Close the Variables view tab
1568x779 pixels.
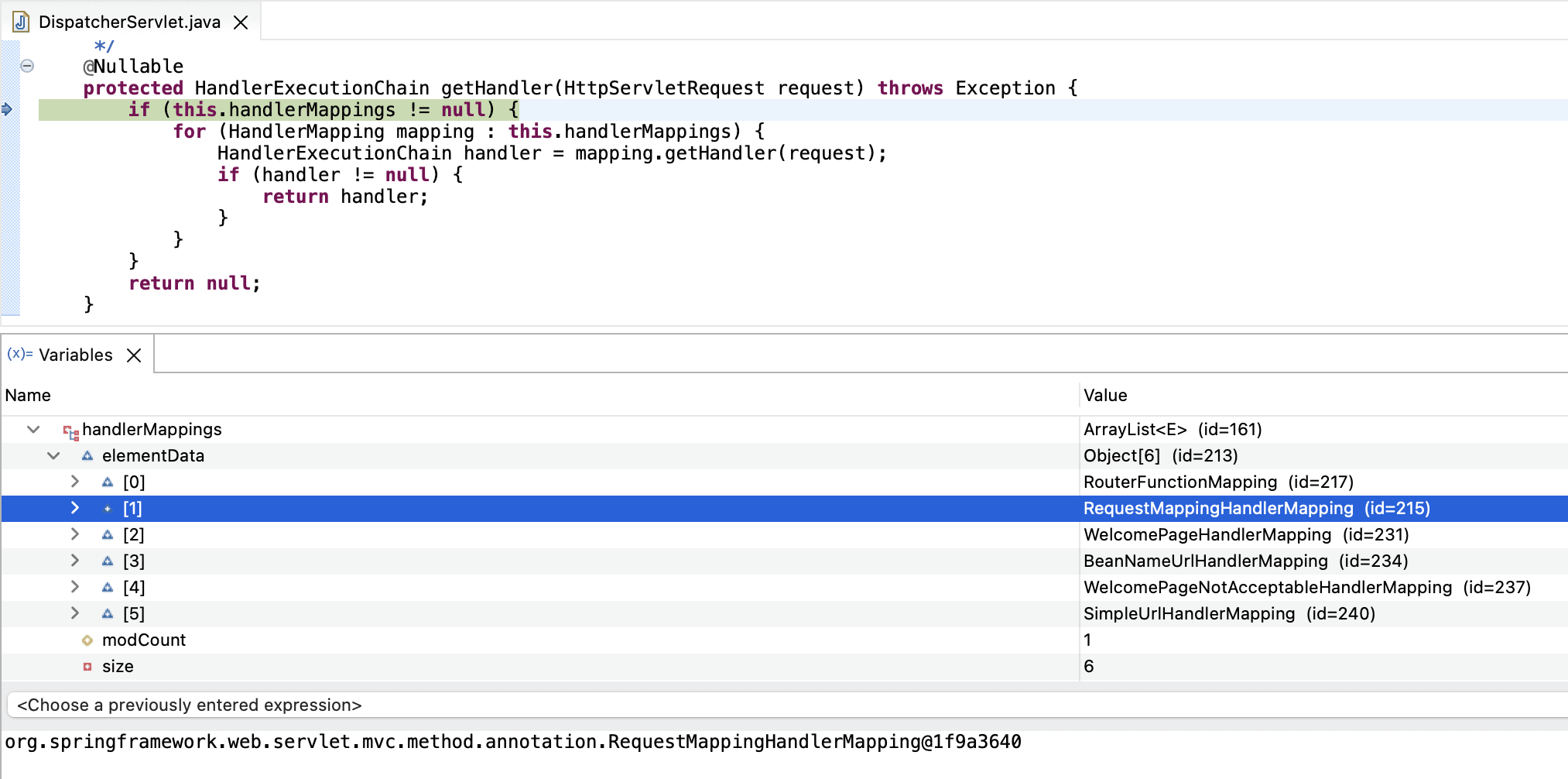point(134,355)
